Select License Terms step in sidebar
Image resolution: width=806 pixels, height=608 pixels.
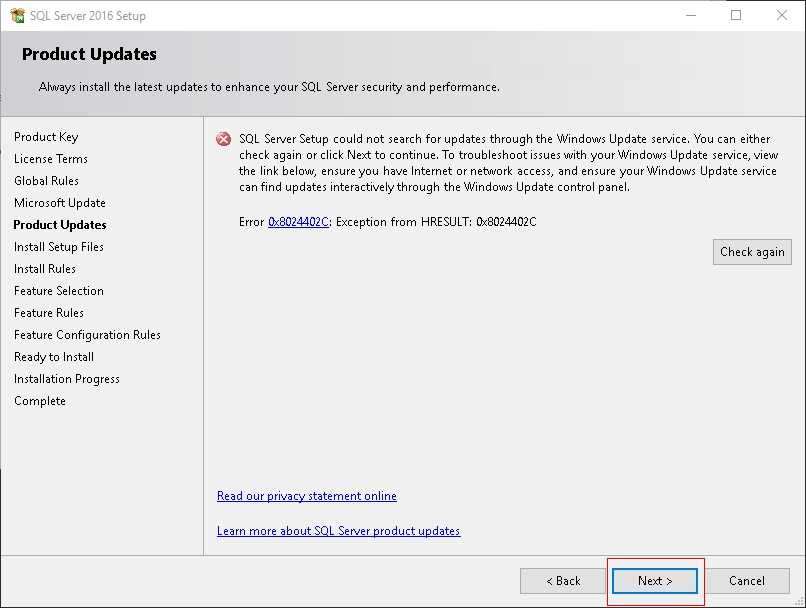coord(51,159)
